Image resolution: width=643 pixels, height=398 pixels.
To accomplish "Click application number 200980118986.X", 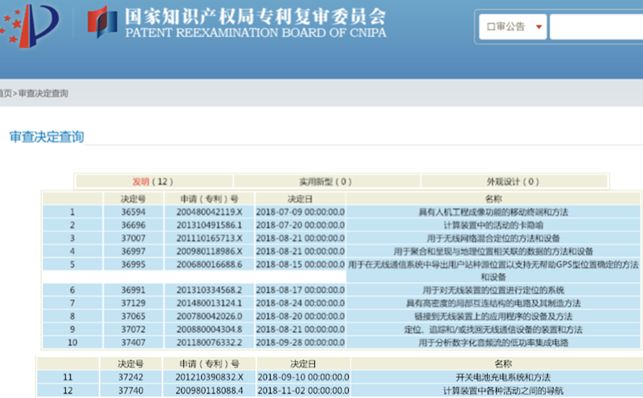I will click(x=209, y=251).
